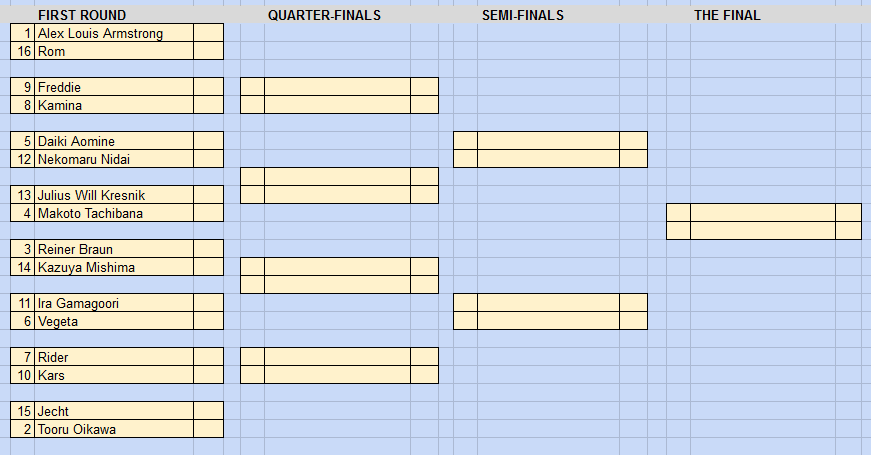Click the Kars name cell

tap(114, 374)
